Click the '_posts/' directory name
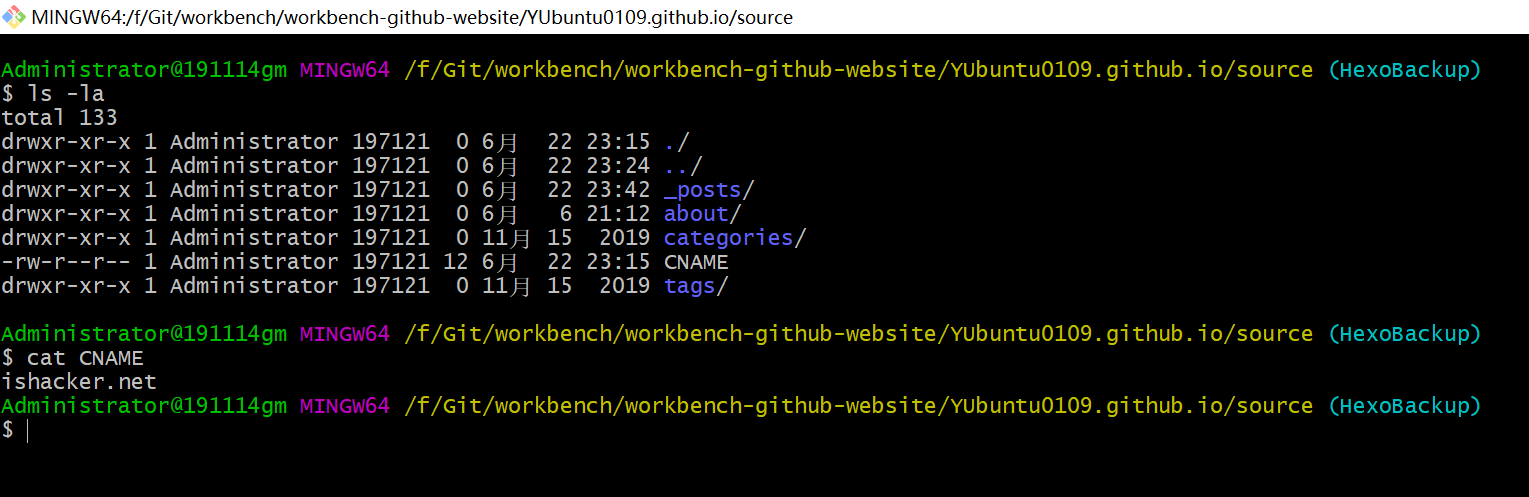The width and height of the screenshot is (1529, 497). 709,190
